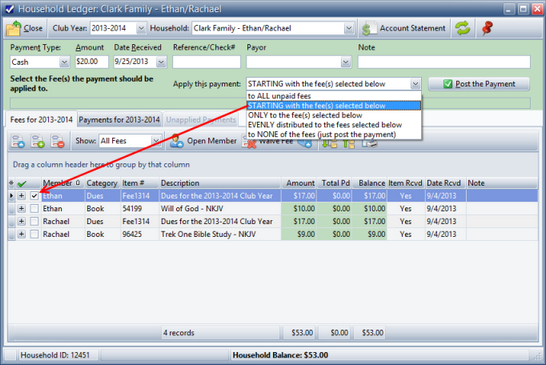Expand the Rachael Dues row details
Viewport: 546px width, 365px height.
22,222
